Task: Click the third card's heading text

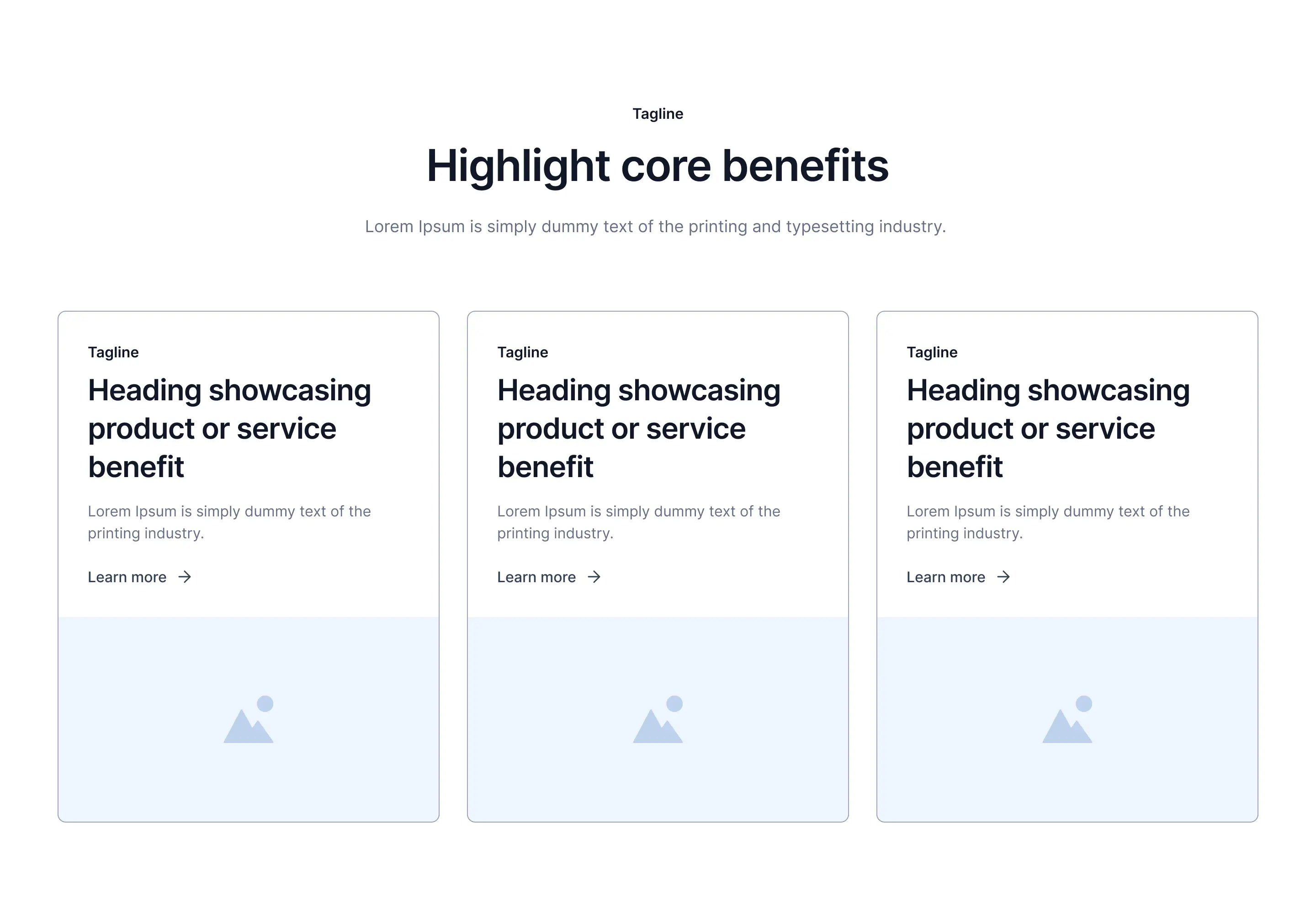Action: (x=1048, y=428)
